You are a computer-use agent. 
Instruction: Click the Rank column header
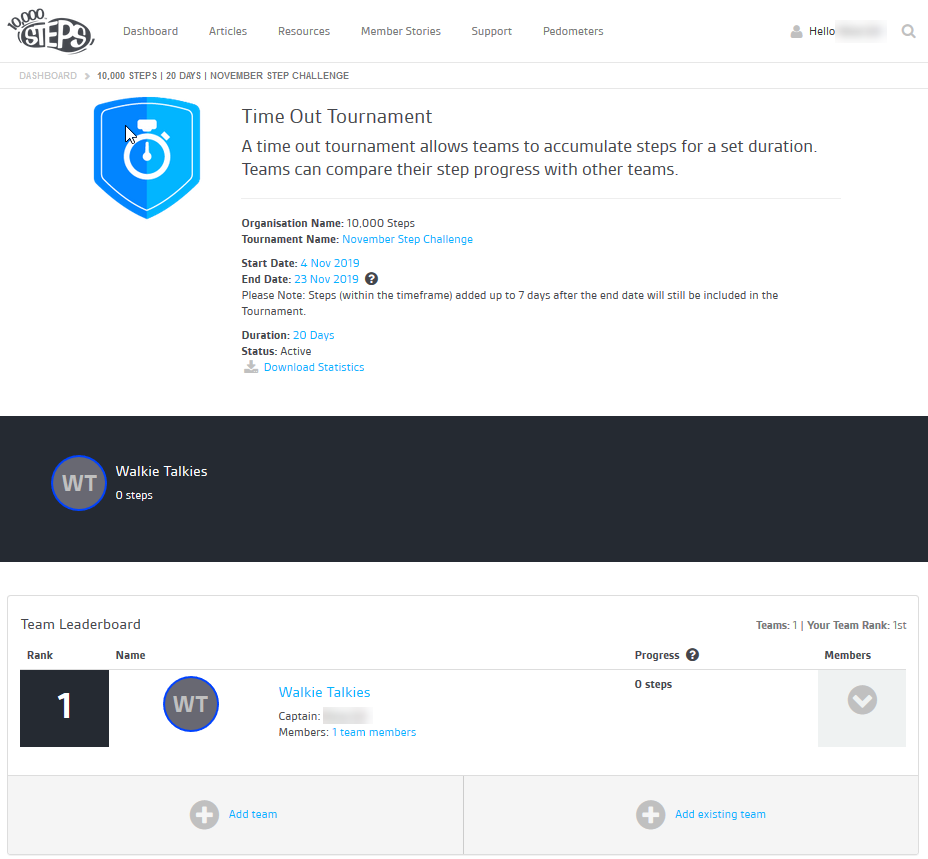pos(40,655)
